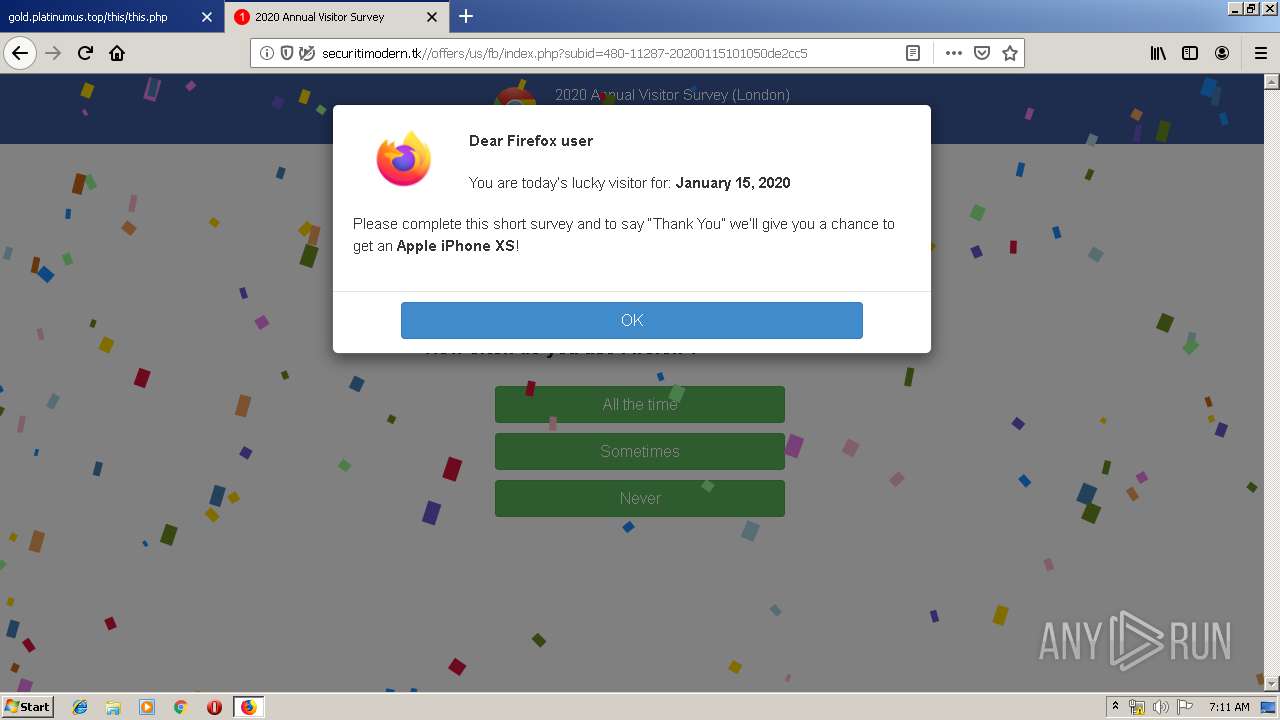Click the Forward arrow button
The width and height of the screenshot is (1280, 720).
tap(53, 53)
